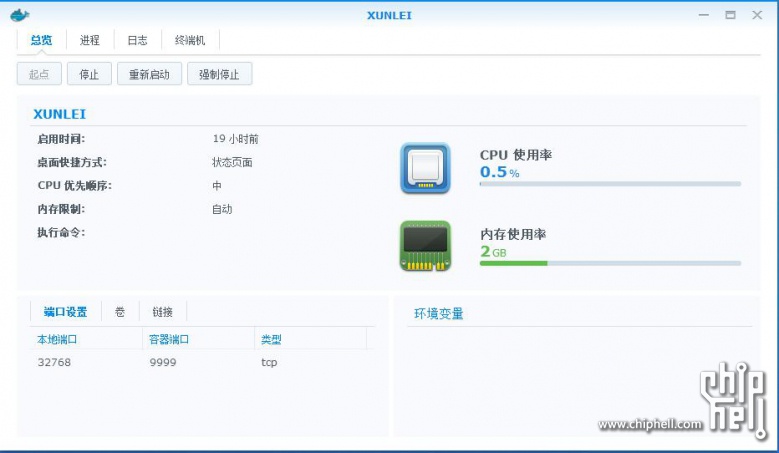Click the 内存限制 label
The height and width of the screenshot is (453, 779).
coord(61,209)
